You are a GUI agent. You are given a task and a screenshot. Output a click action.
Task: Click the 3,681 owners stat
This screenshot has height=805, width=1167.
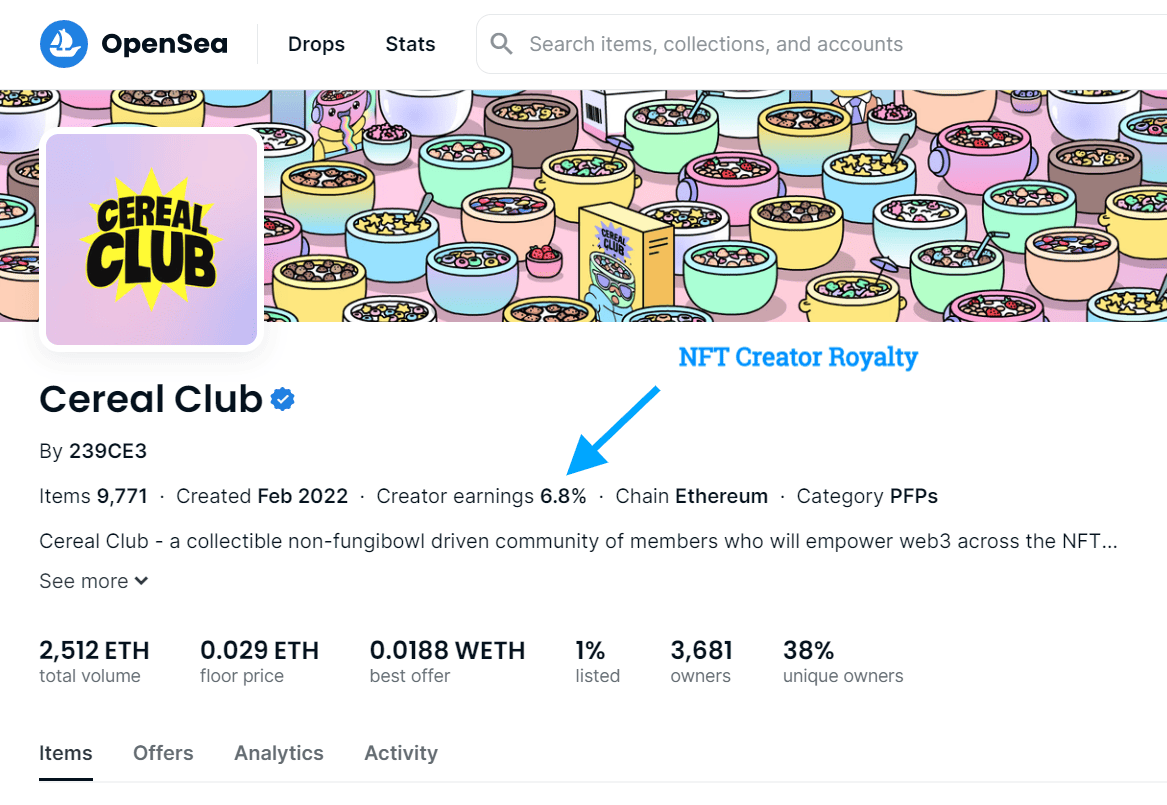(x=701, y=661)
